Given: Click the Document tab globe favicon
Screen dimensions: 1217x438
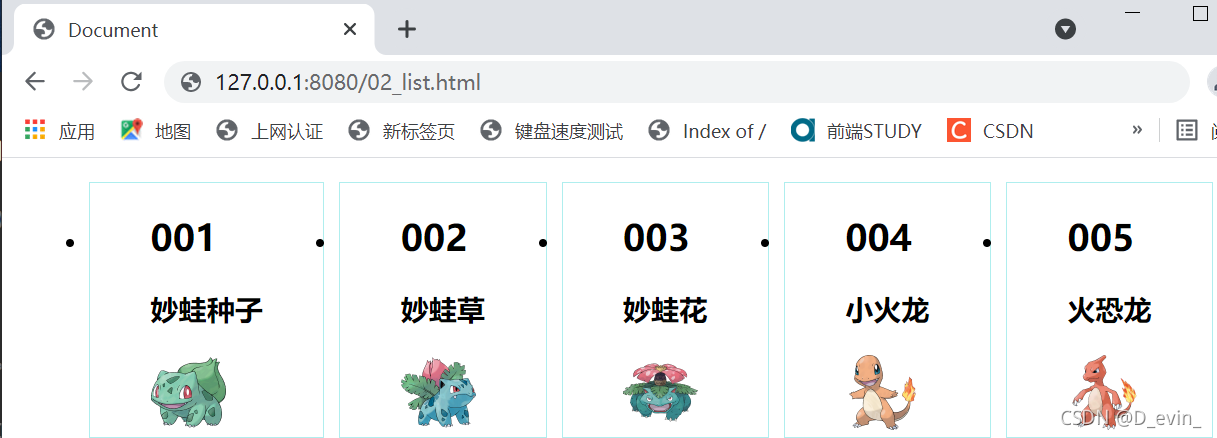Looking at the screenshot, I should 44,29.
